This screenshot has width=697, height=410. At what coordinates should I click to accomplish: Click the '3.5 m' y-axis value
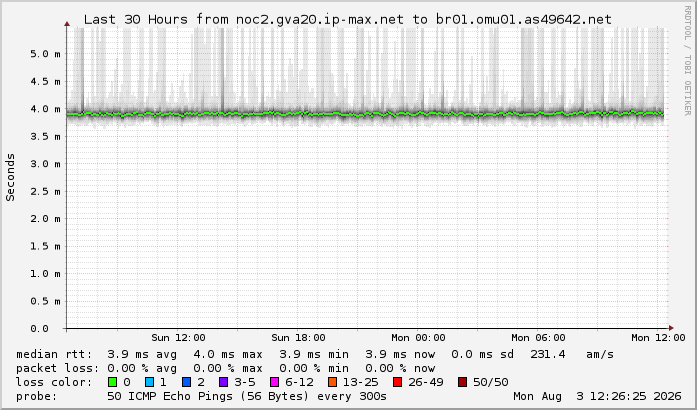click(45, 137)
